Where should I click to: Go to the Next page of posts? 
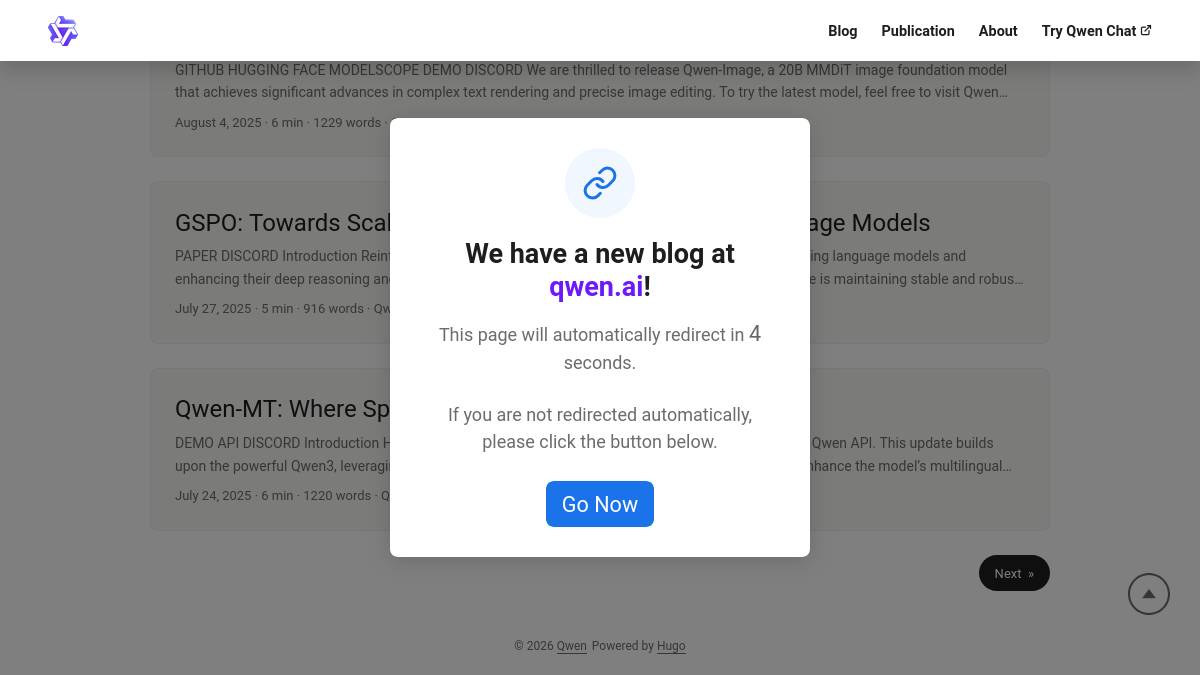[x=1013, y=573]
